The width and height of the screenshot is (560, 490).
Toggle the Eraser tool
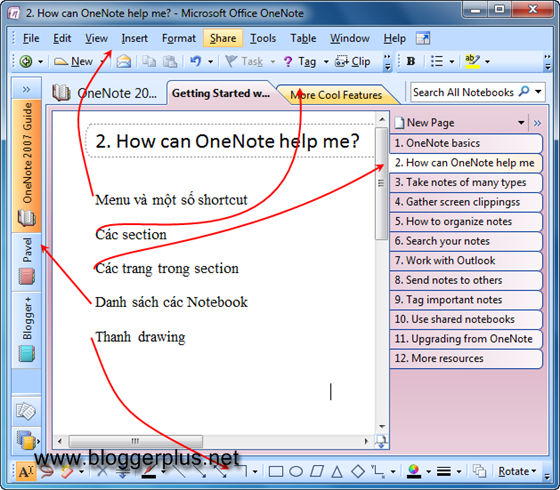click(x=67, y=472)
